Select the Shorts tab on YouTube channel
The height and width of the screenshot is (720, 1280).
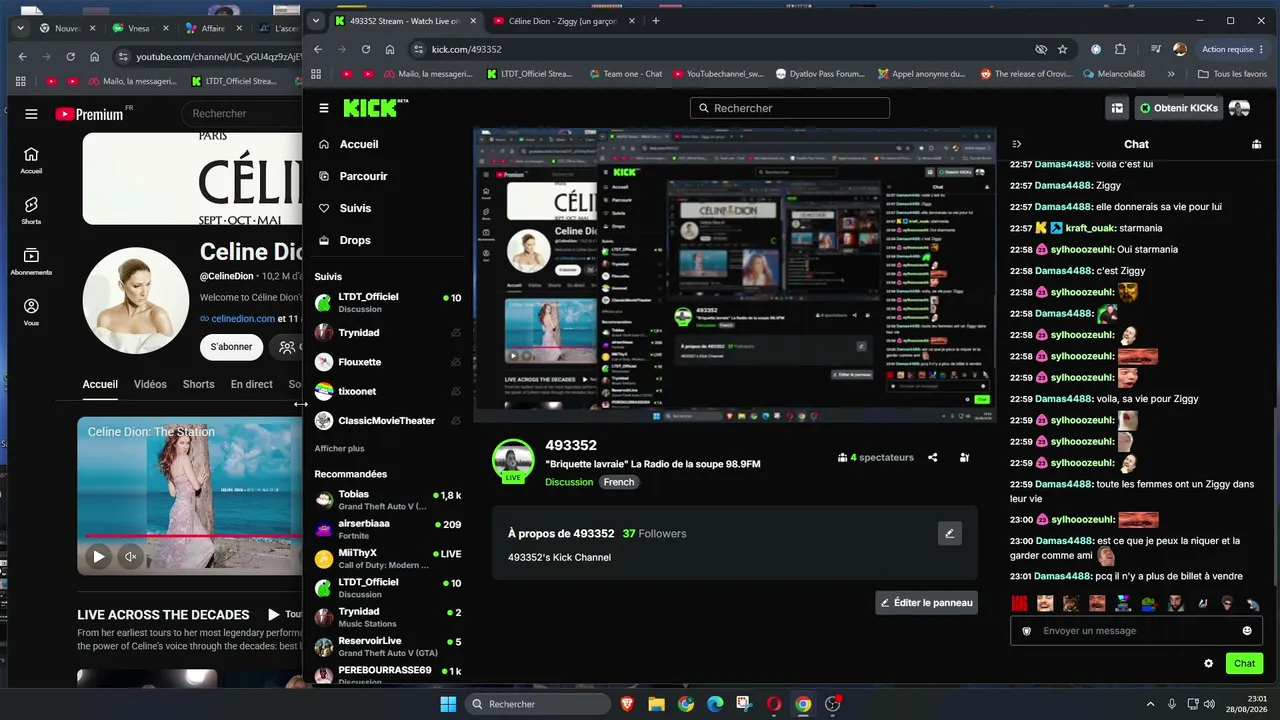point(199,384)
